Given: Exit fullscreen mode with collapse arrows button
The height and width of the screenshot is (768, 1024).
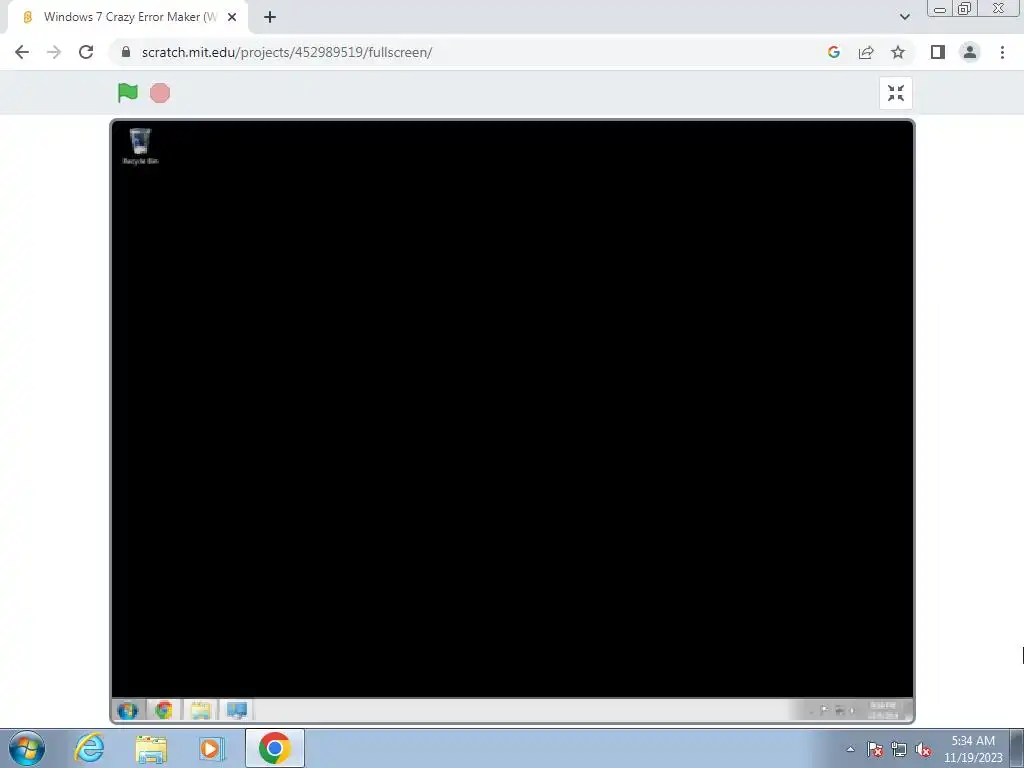Looking at the screenshot, I should [x=896, y=93].
